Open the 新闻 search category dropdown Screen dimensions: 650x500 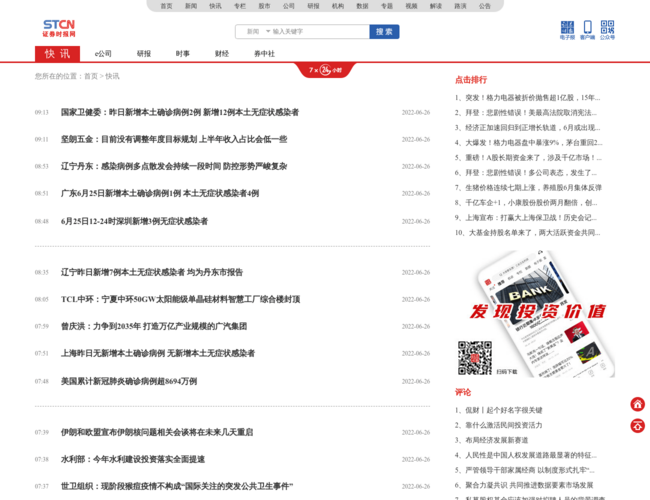(257, 32)
